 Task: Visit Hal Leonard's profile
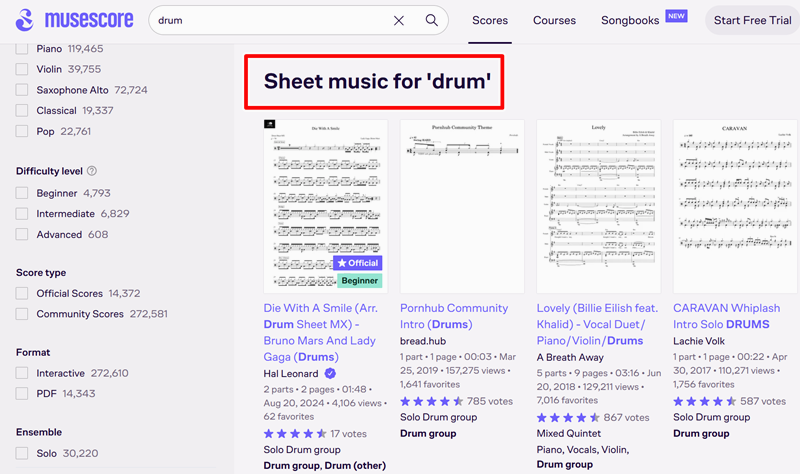point(291,373)
